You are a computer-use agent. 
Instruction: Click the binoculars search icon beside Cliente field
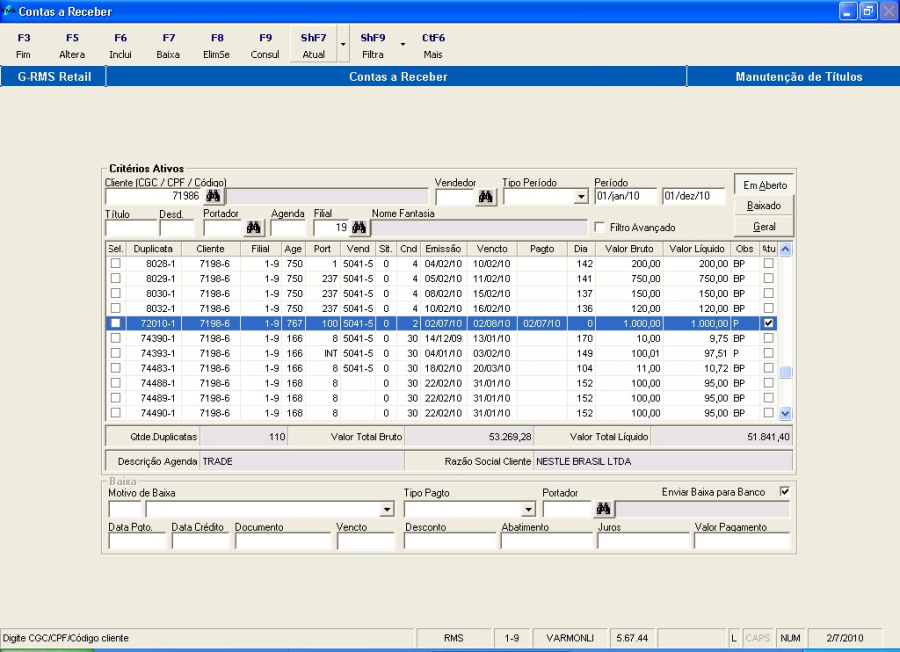[x=213, y=196]
